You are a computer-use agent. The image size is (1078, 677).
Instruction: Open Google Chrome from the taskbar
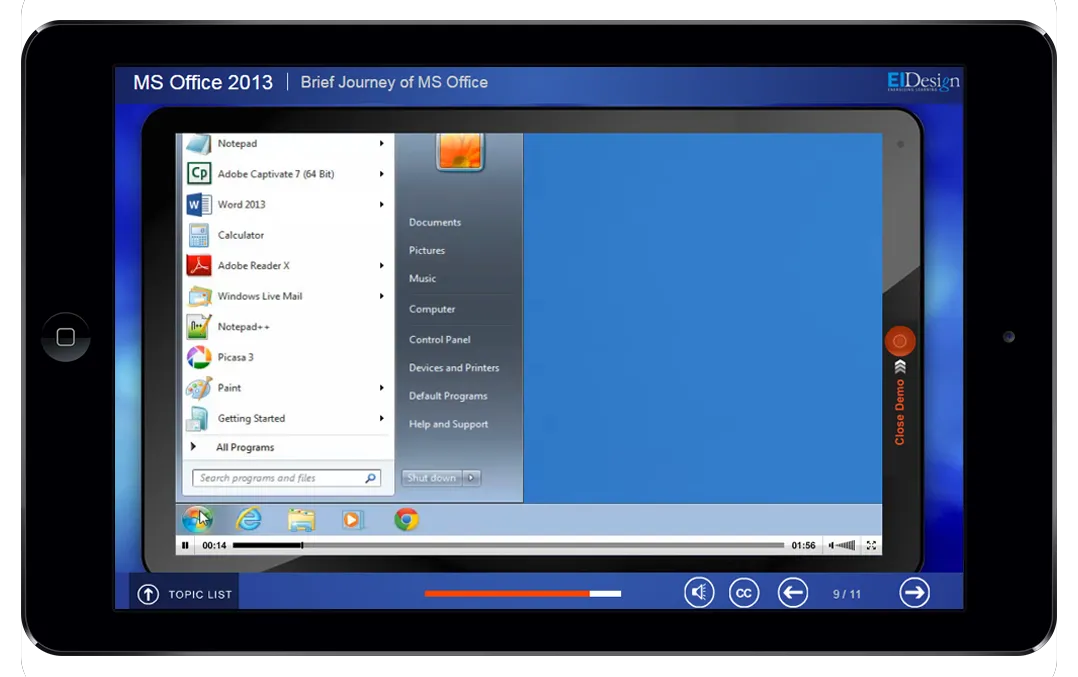[x=406, y=519]
